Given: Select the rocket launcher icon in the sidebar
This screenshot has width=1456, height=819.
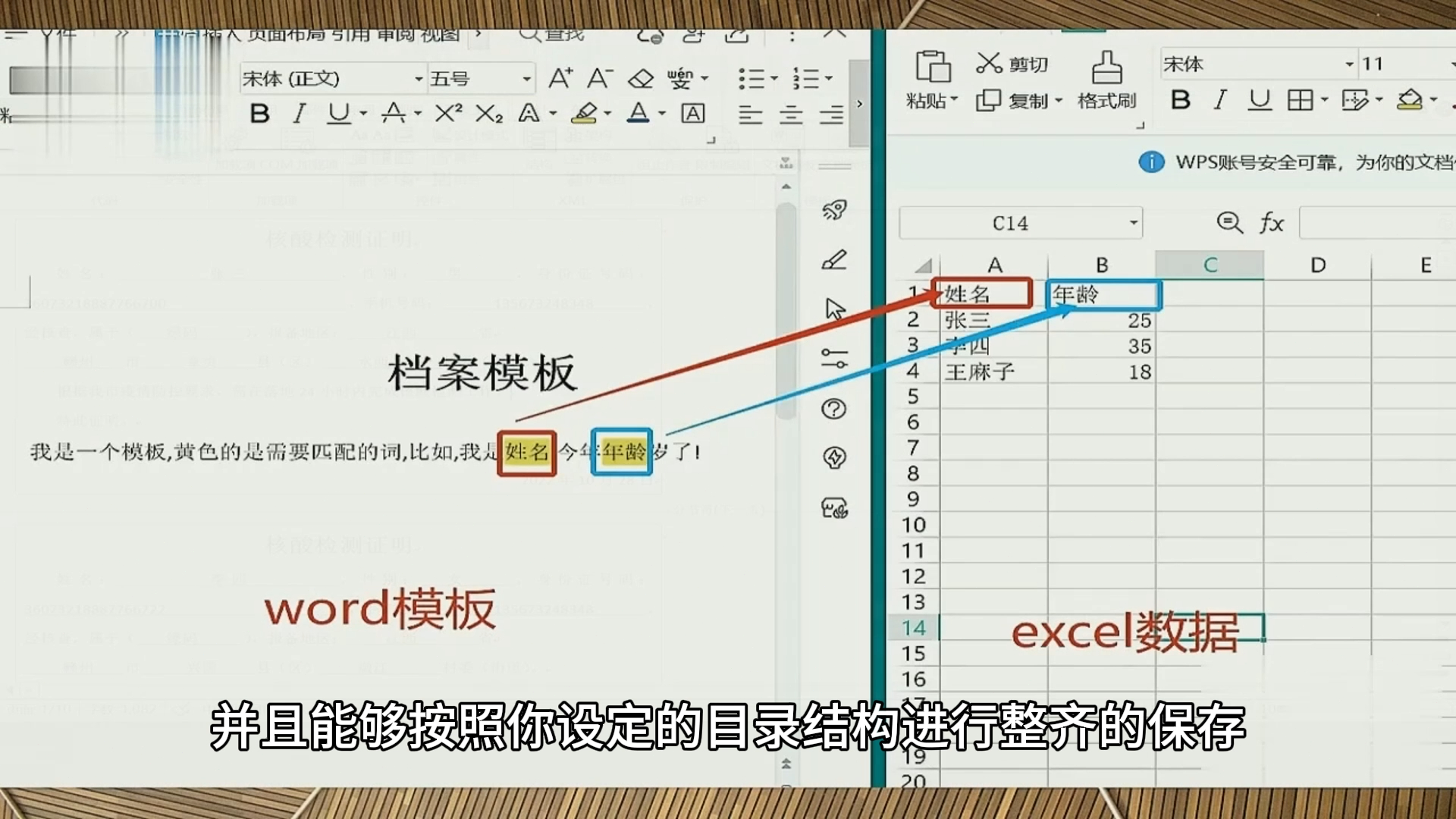Looking at the screenshot, I should click(834, 212).
